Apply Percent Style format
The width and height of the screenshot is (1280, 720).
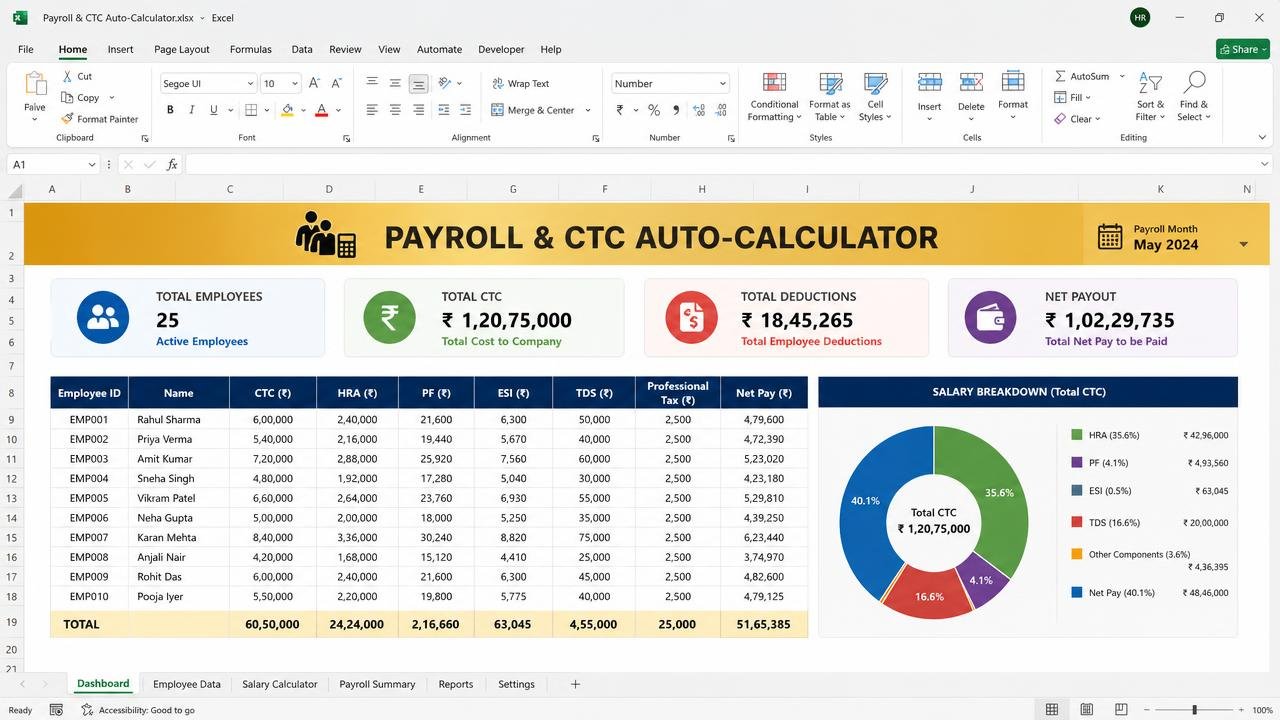pyautogui.click(x=654, y=110)
